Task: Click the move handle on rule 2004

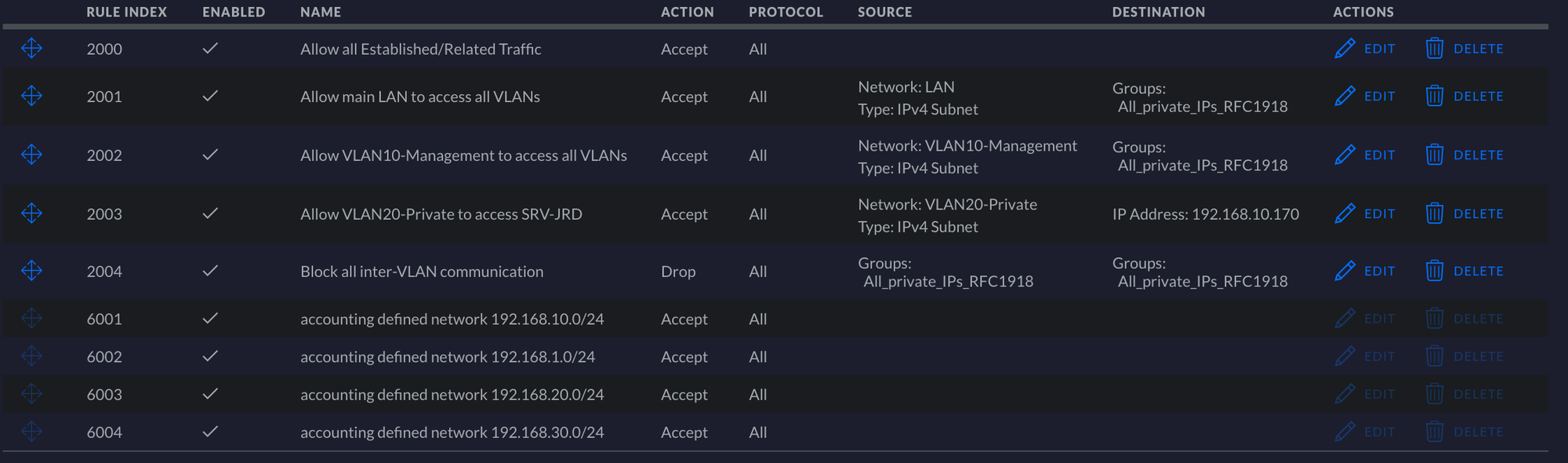Action: click(x=31, y=271)
